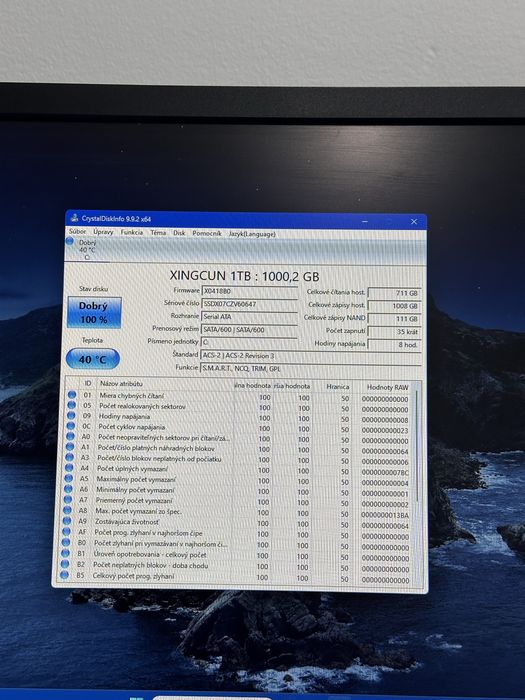Click the Rozhranie field Serial ATA
The width and height of the screenshot is (525, 700).
pos(250,317)
